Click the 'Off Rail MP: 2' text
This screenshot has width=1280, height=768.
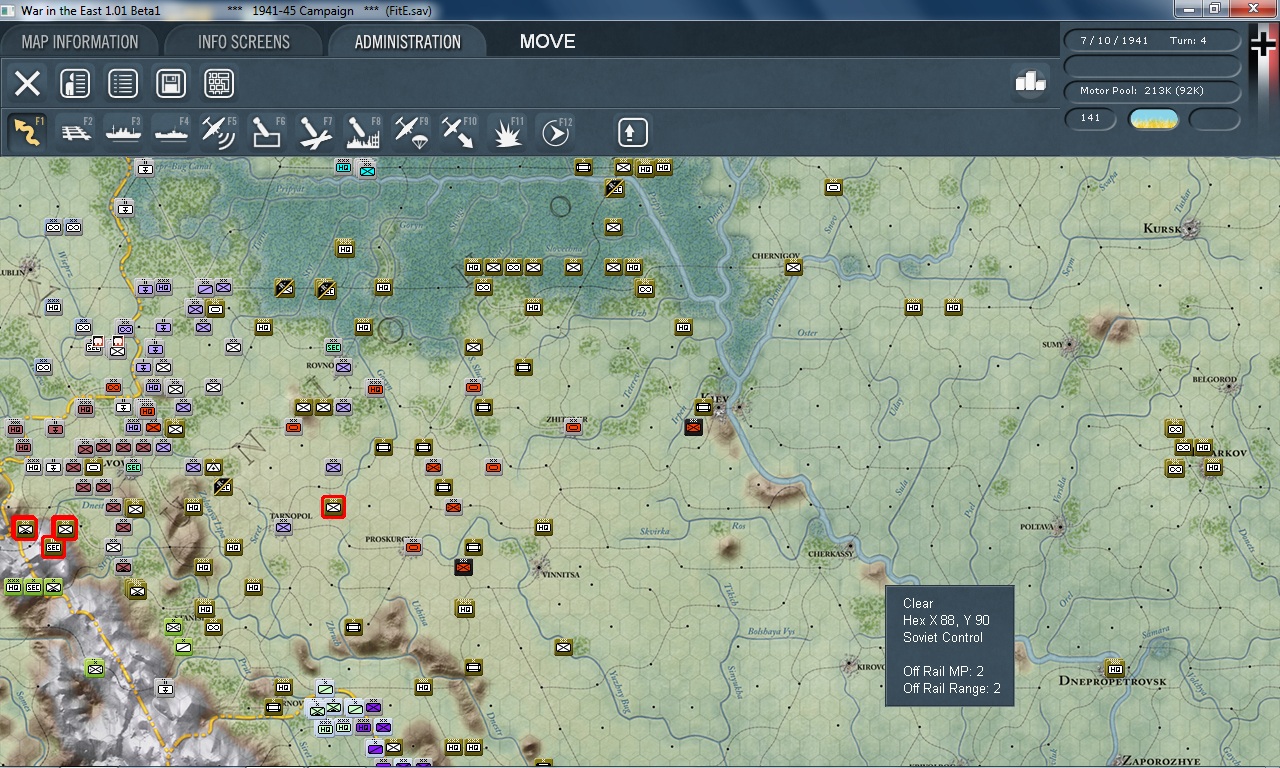coord(943,671)
